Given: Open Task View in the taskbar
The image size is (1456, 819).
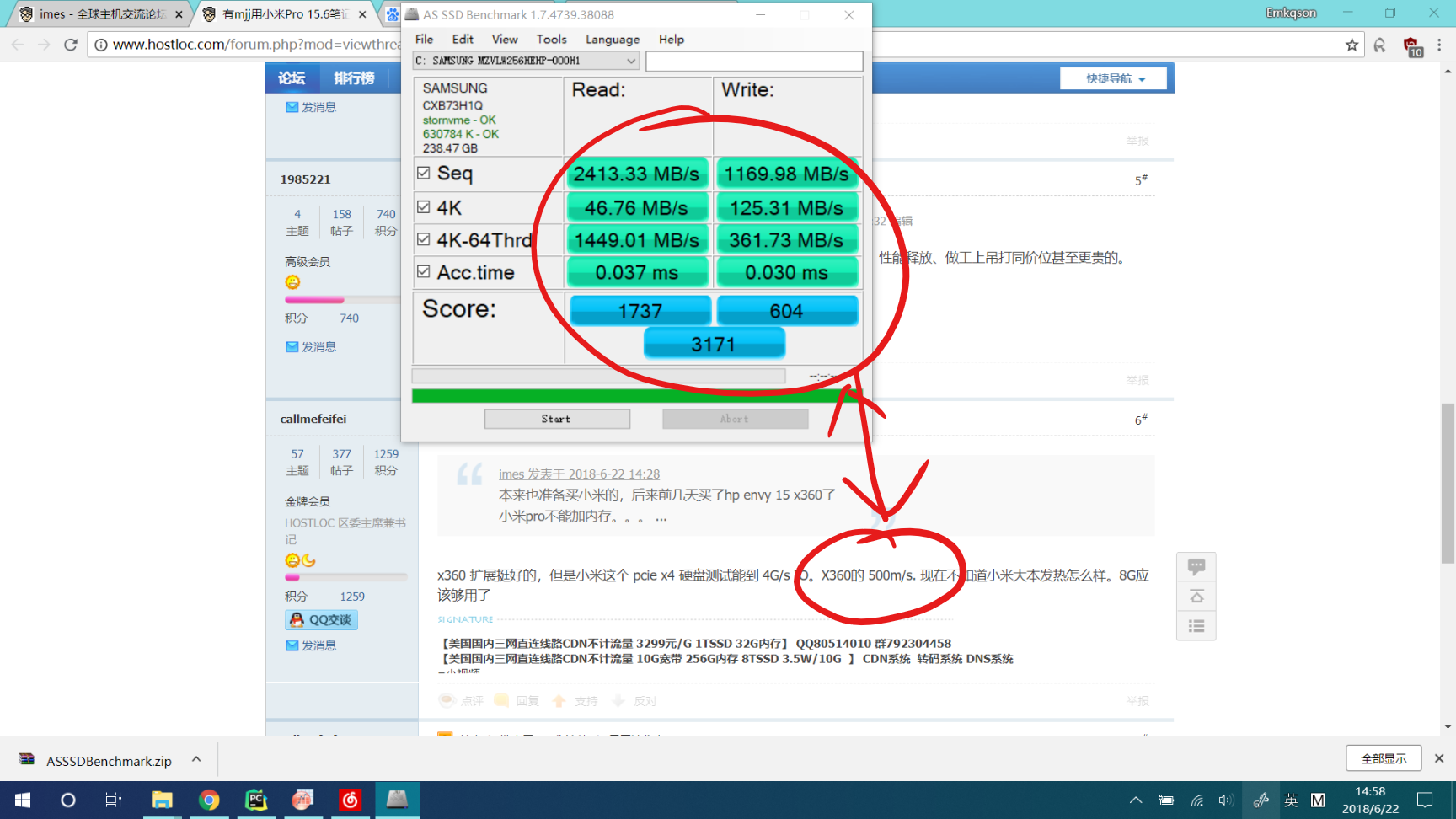Looking at the screenshot, I should pyautogui.click(x=114, y=800).
